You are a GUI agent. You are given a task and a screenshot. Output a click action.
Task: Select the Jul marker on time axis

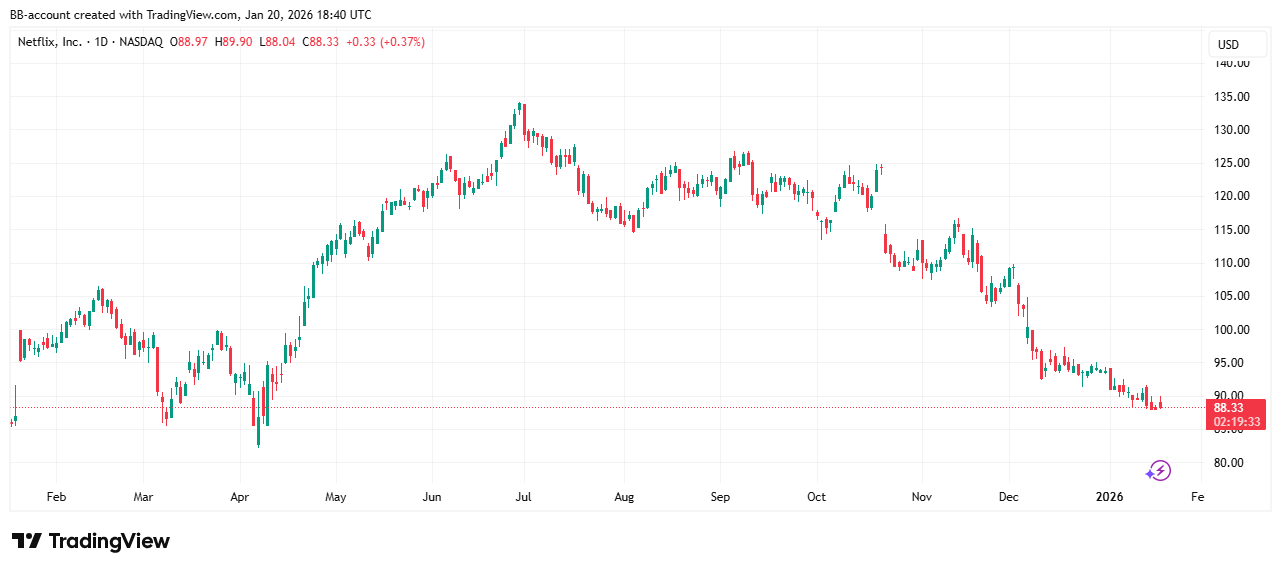click(x=523, y=497)
